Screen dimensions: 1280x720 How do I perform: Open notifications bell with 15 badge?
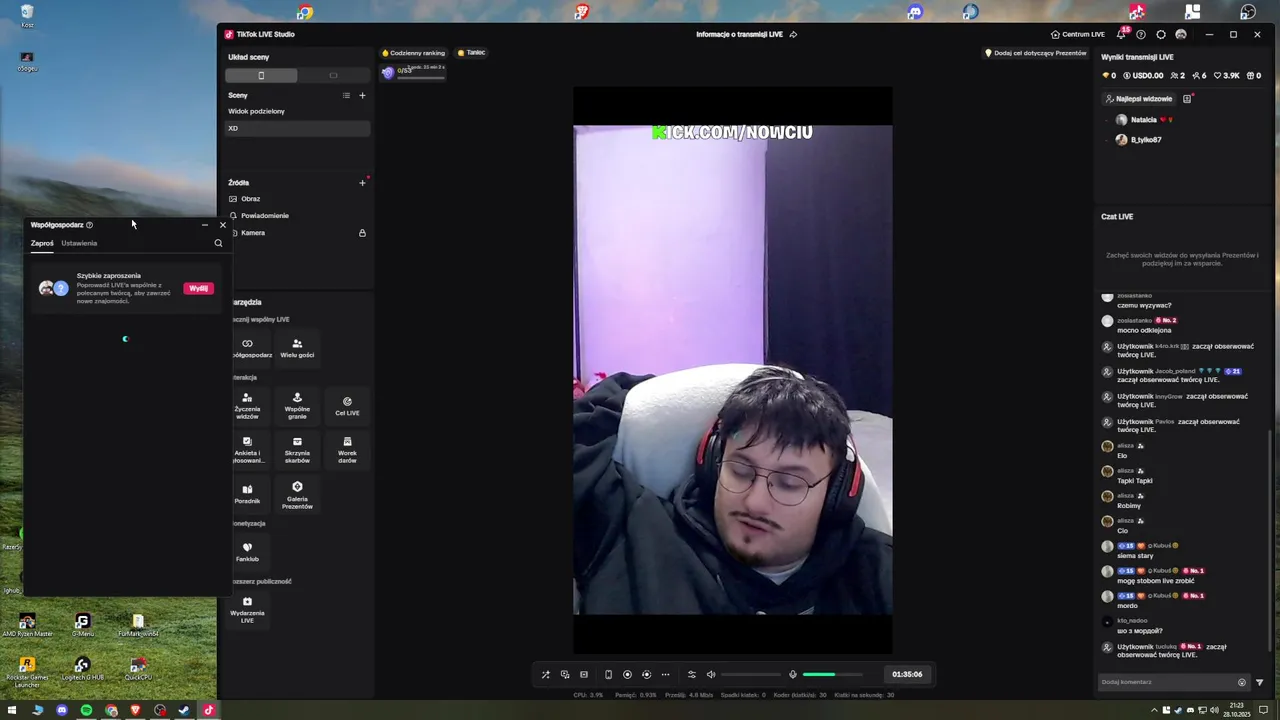pyautogui.click(x=1121, y=34)
